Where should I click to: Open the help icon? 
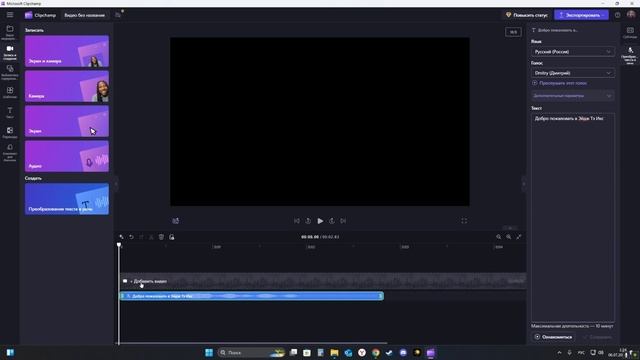click(x=618, y=15)
